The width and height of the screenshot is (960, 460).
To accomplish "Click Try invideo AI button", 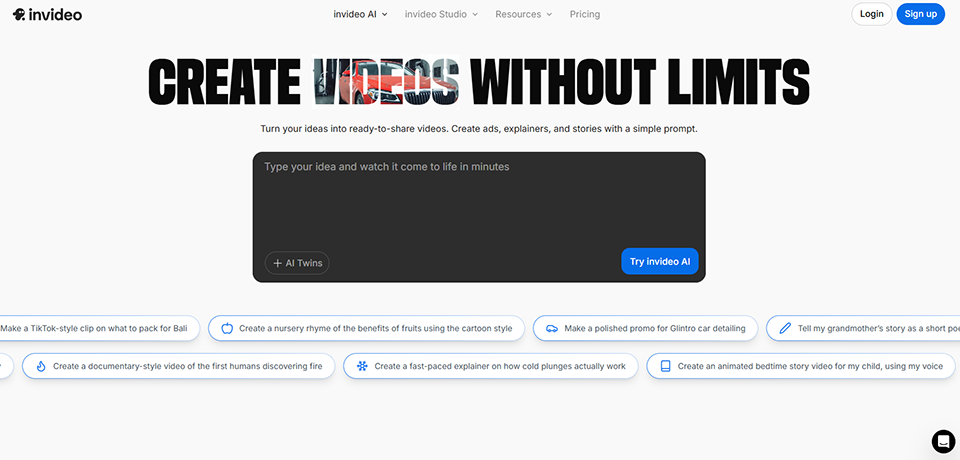I will click(659, 262).
